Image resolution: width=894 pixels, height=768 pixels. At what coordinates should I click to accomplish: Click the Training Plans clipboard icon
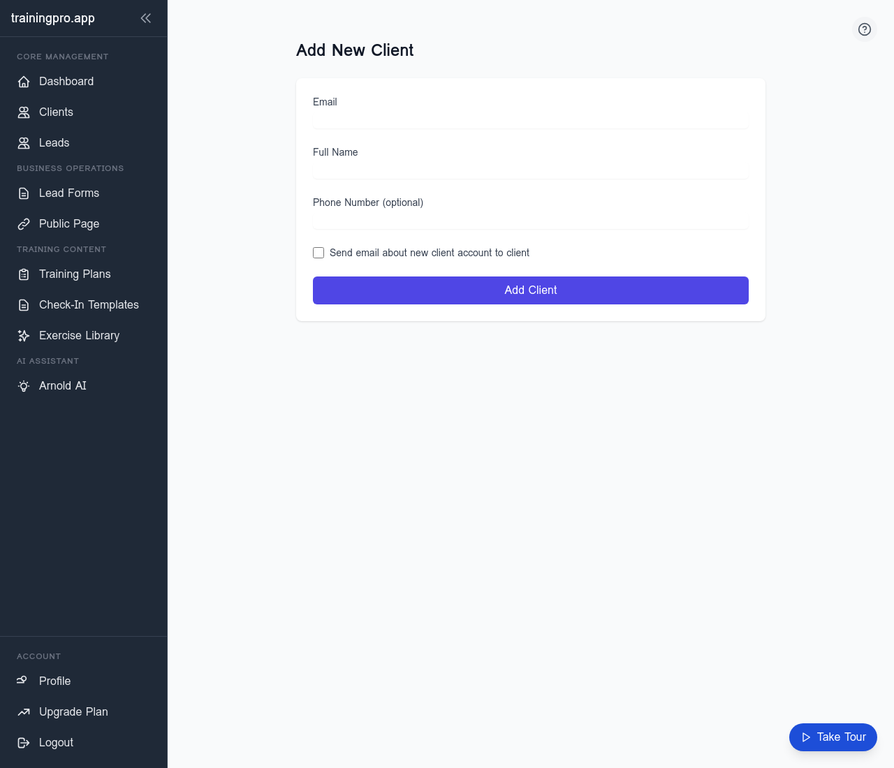click(24, 275)
